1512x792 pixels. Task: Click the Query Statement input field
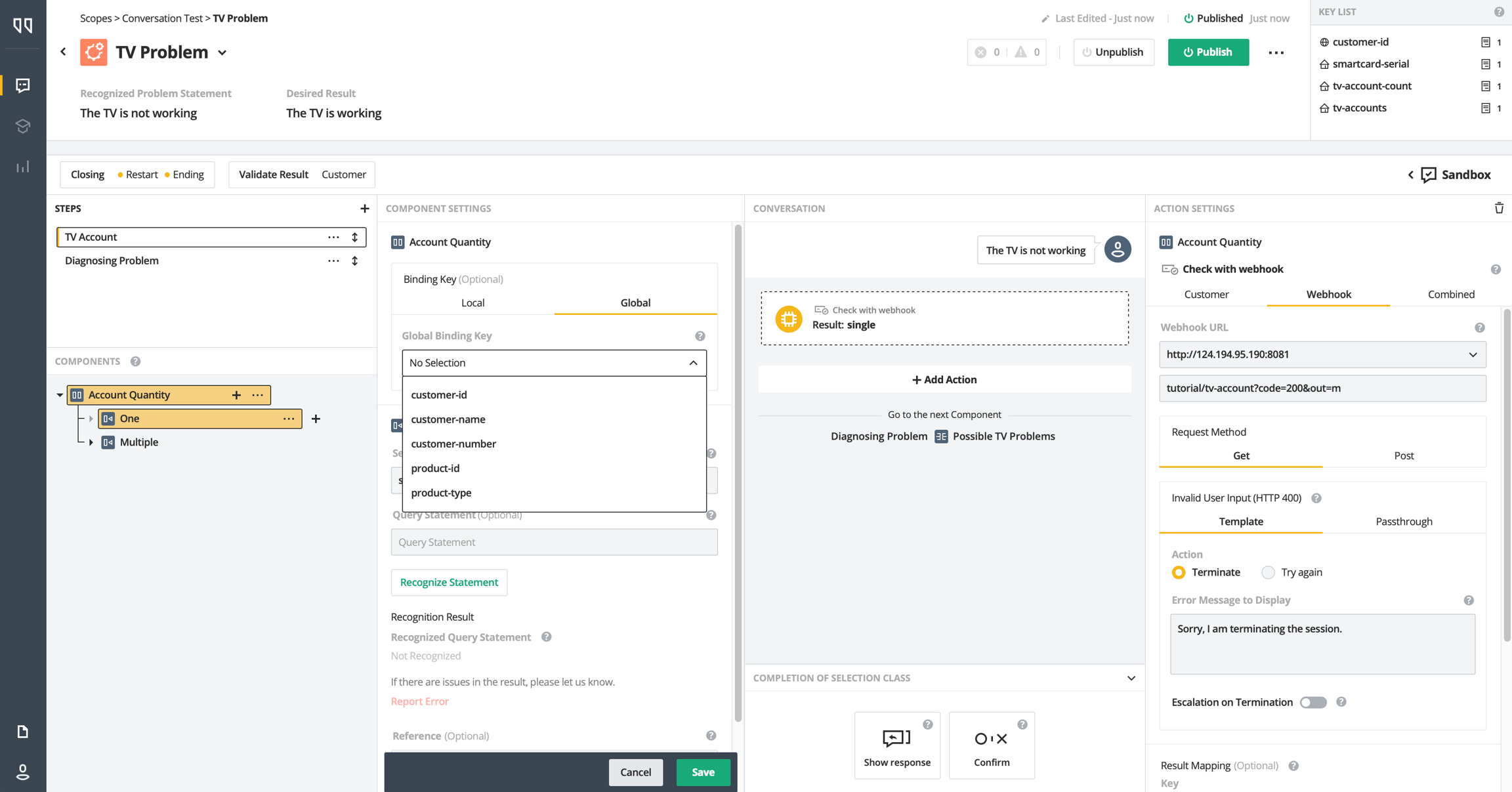554,543
